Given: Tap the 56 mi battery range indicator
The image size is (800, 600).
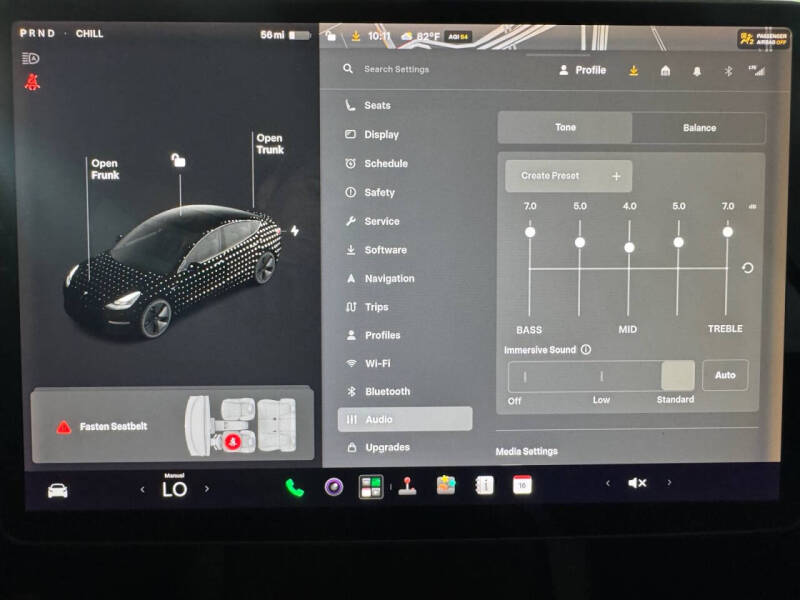Looking at the screenshot, I should (285, 35).
